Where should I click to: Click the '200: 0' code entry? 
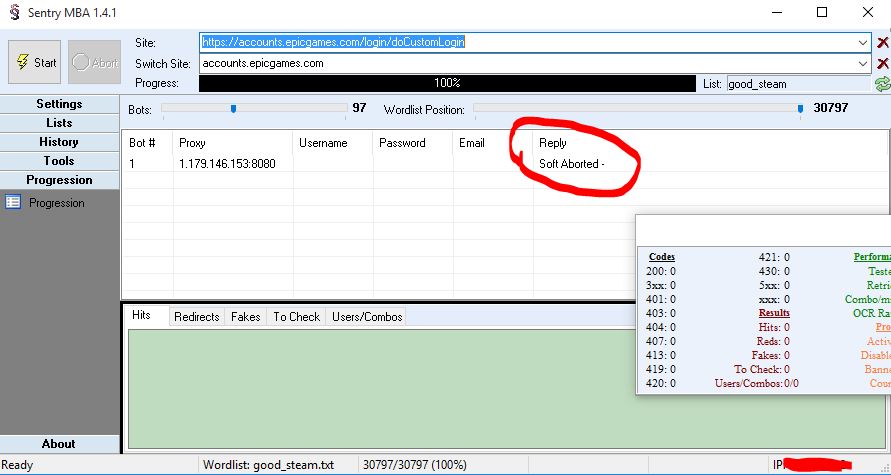(661, 271)
